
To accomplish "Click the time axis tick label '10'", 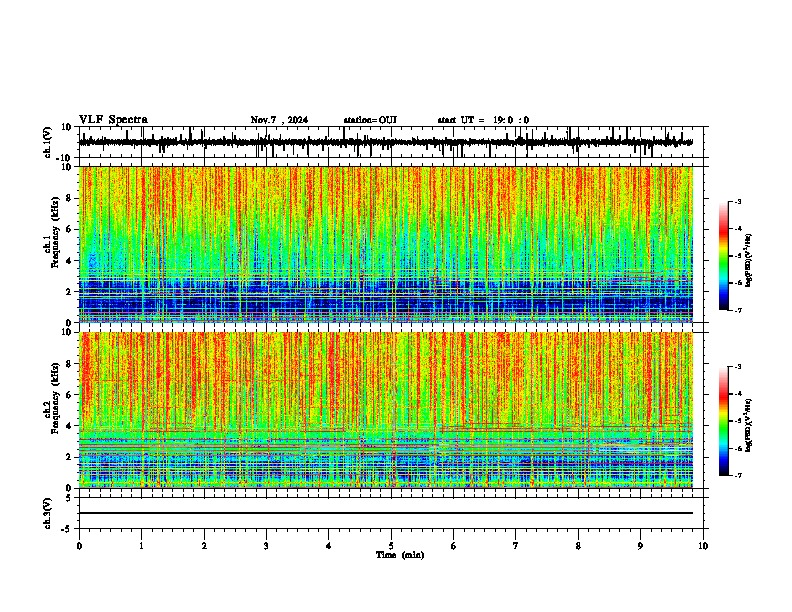I will (703, 546).
